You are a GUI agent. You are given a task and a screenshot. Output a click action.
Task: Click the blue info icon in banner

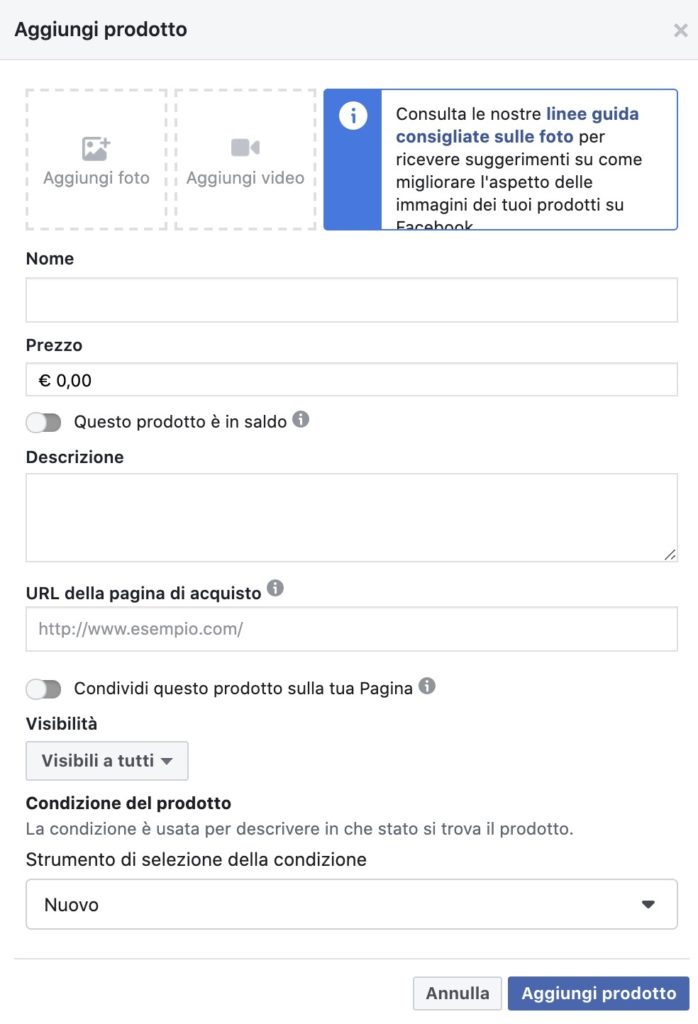352,116
